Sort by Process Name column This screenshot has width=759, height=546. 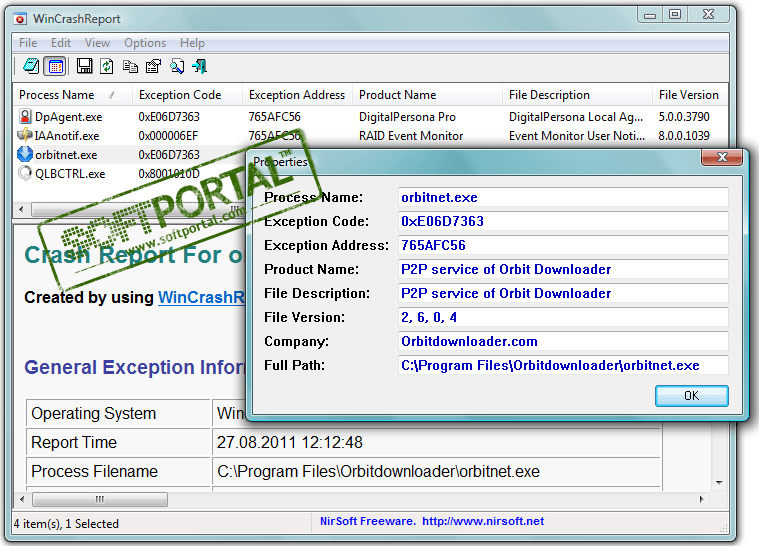[x=73, y=95]
